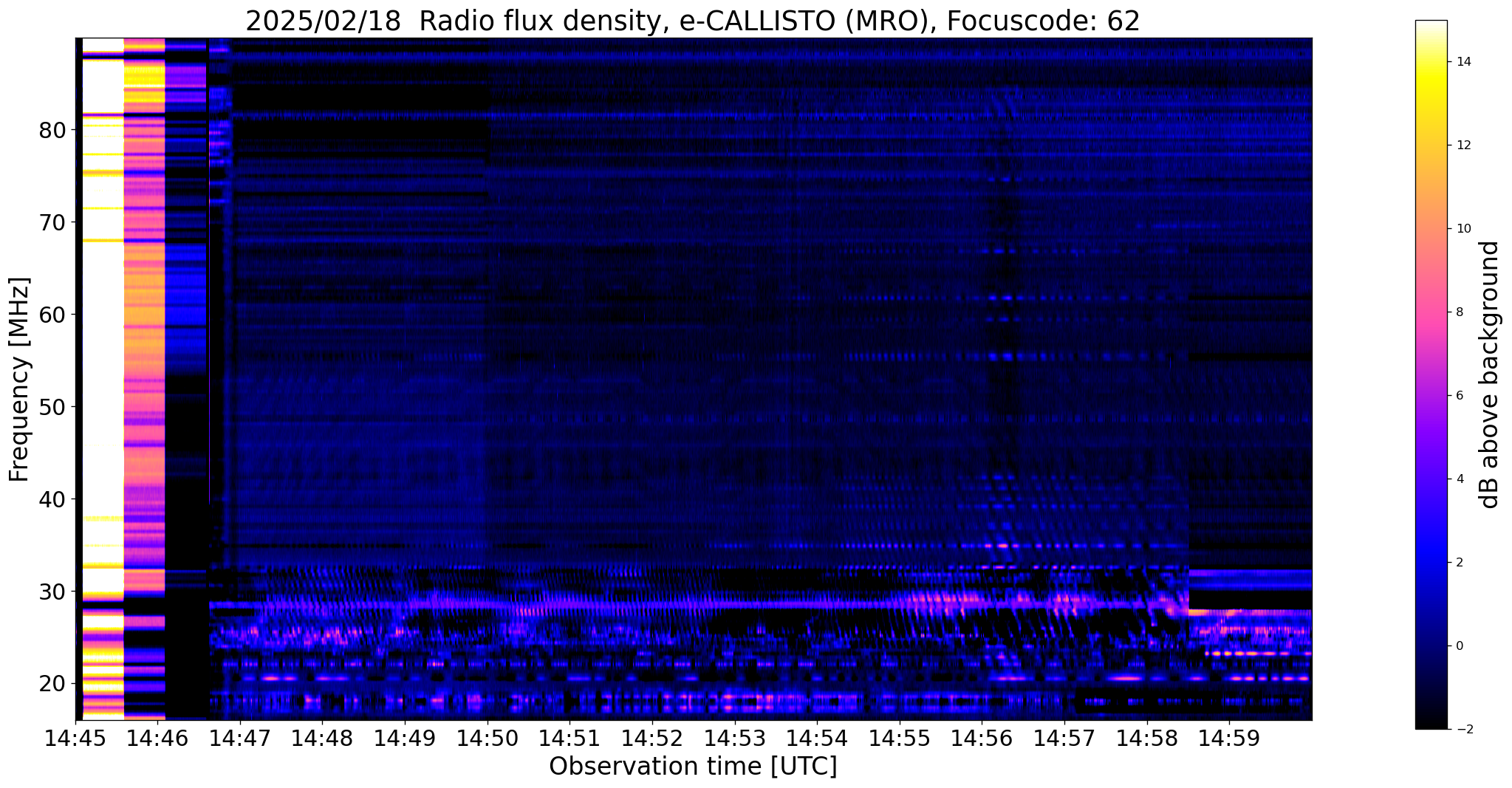Click the 14:55 time tick label
The image size is (1512, 788).
pos(900,738)
